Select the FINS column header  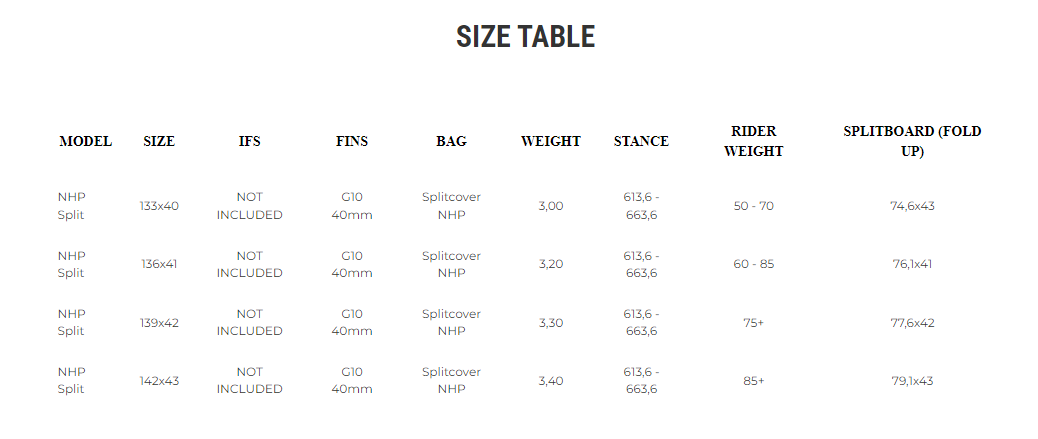(x=352, y=141)
